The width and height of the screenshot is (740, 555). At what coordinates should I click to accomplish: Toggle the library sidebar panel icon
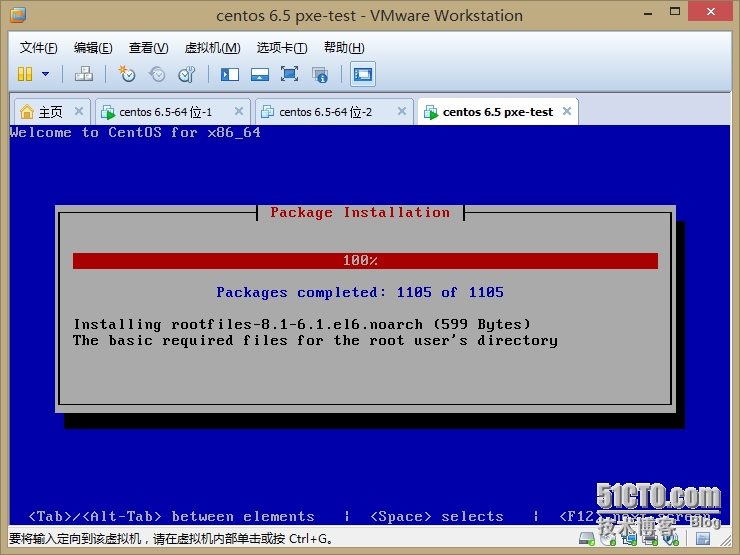pyautogui.click(x=230, y=74)
